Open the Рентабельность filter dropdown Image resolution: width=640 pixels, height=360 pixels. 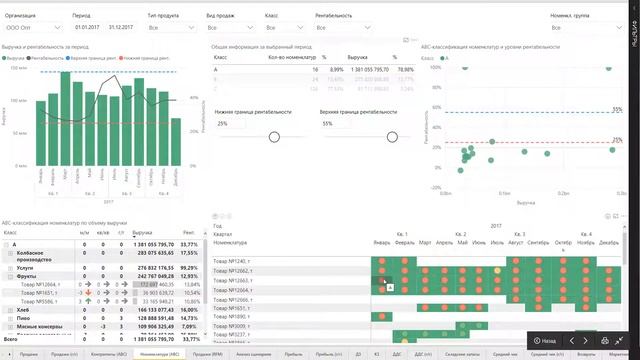pos(343,28)
